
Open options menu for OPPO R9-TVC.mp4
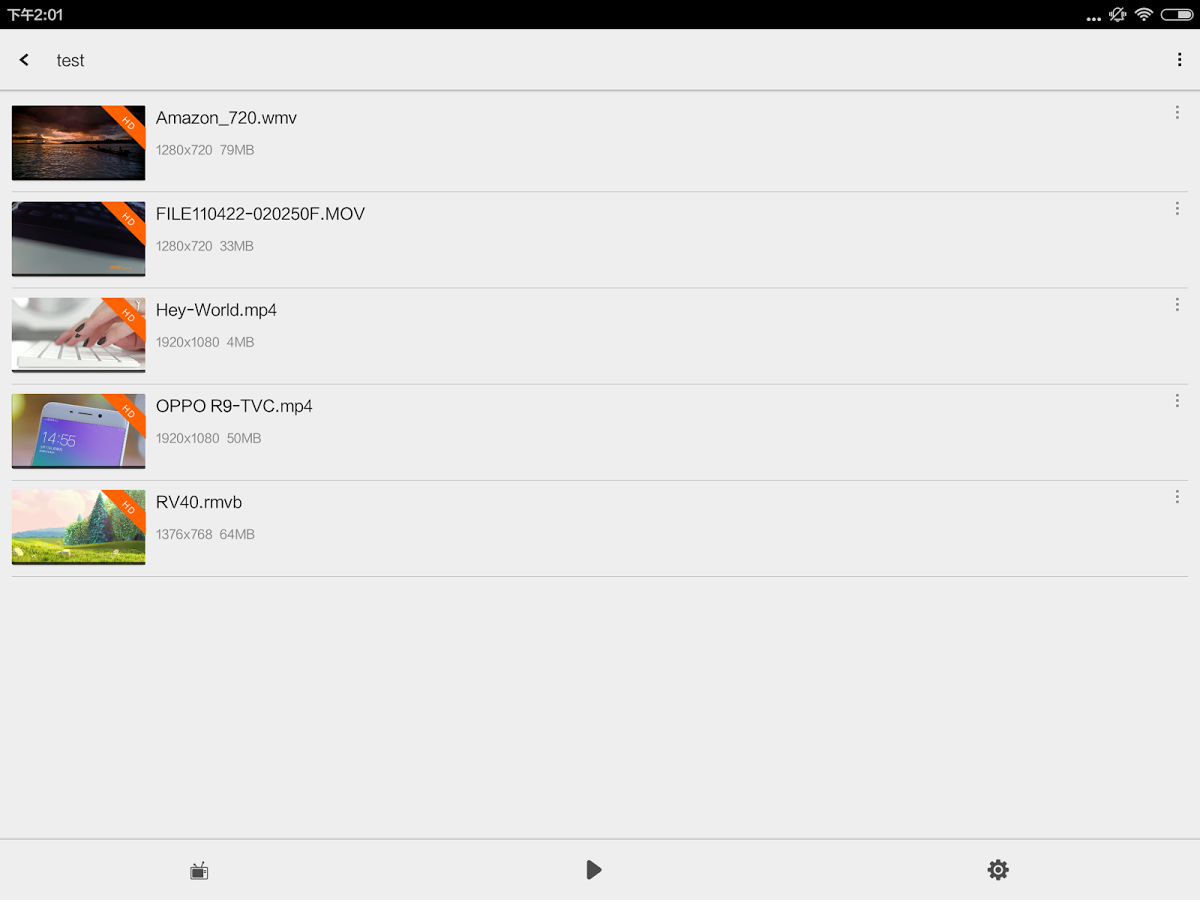pyautogui.click(x=1177, y=401)
